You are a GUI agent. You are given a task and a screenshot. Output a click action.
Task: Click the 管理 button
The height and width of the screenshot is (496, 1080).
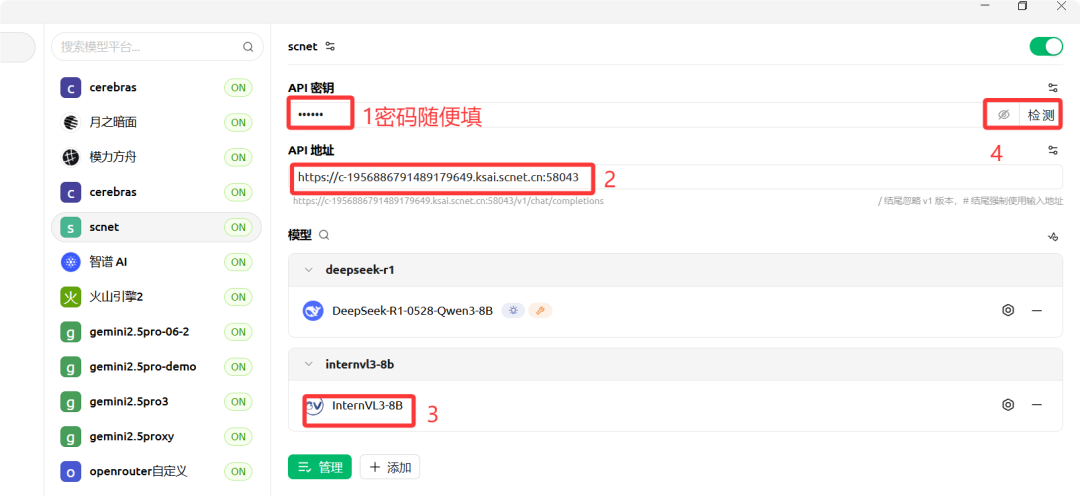pyautogui.click(x=320, y=467)
